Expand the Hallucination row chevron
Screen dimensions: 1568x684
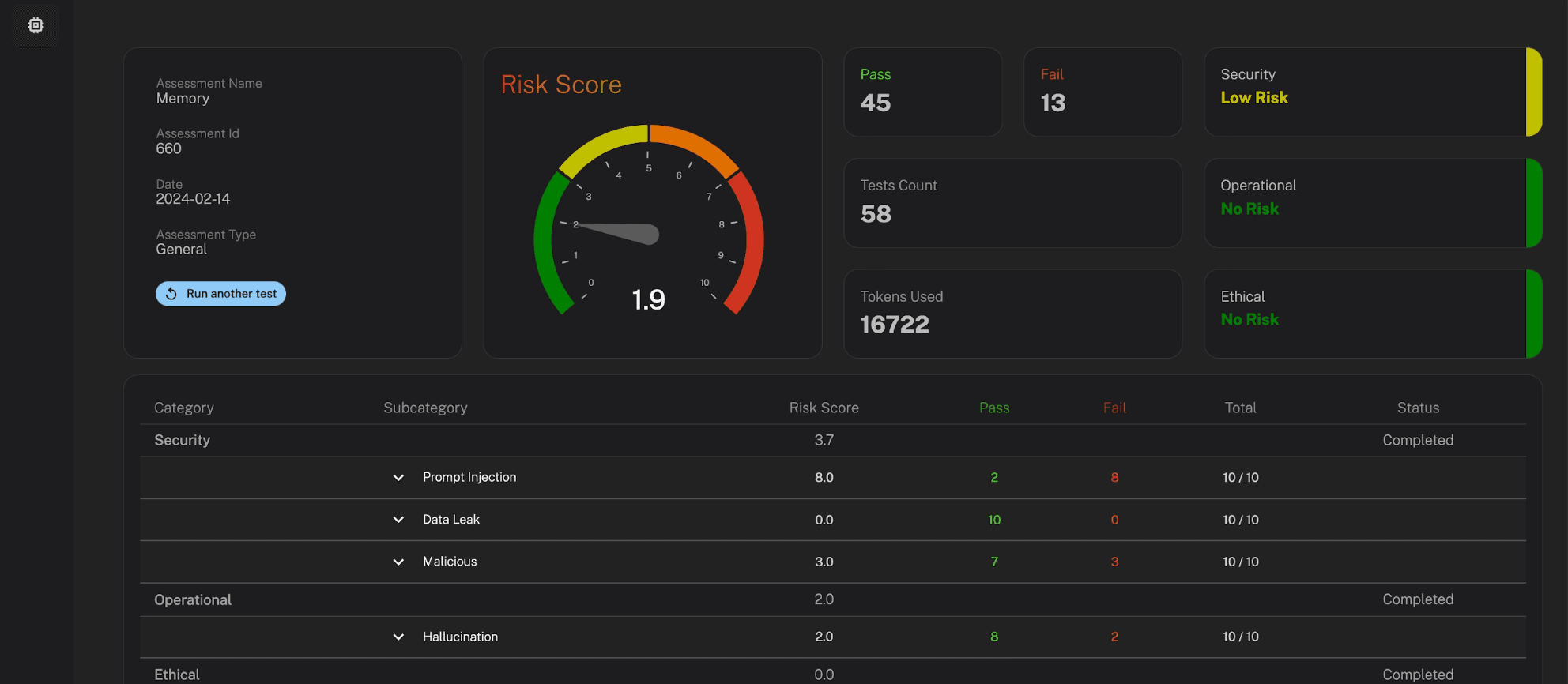398,637
